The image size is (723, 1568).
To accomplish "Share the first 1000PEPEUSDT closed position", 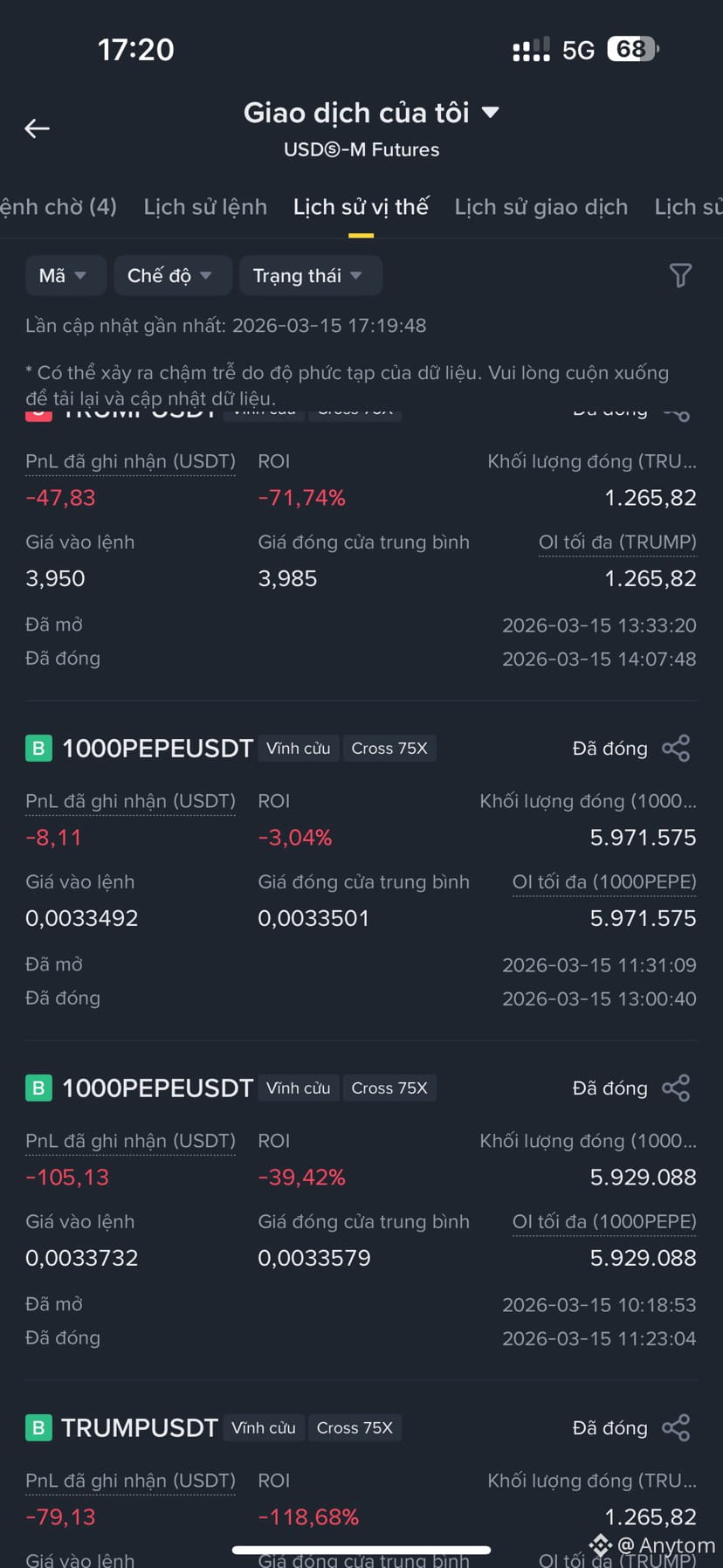I will click(676, 748).
